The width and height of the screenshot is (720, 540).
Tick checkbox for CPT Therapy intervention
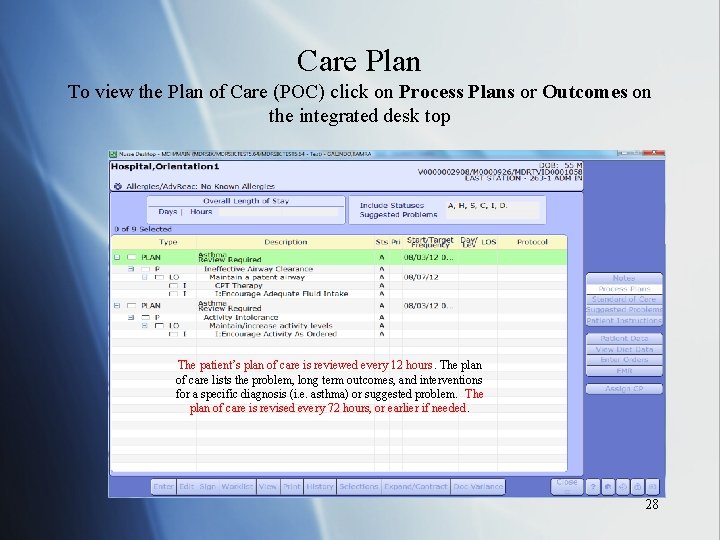pos(173,286)
